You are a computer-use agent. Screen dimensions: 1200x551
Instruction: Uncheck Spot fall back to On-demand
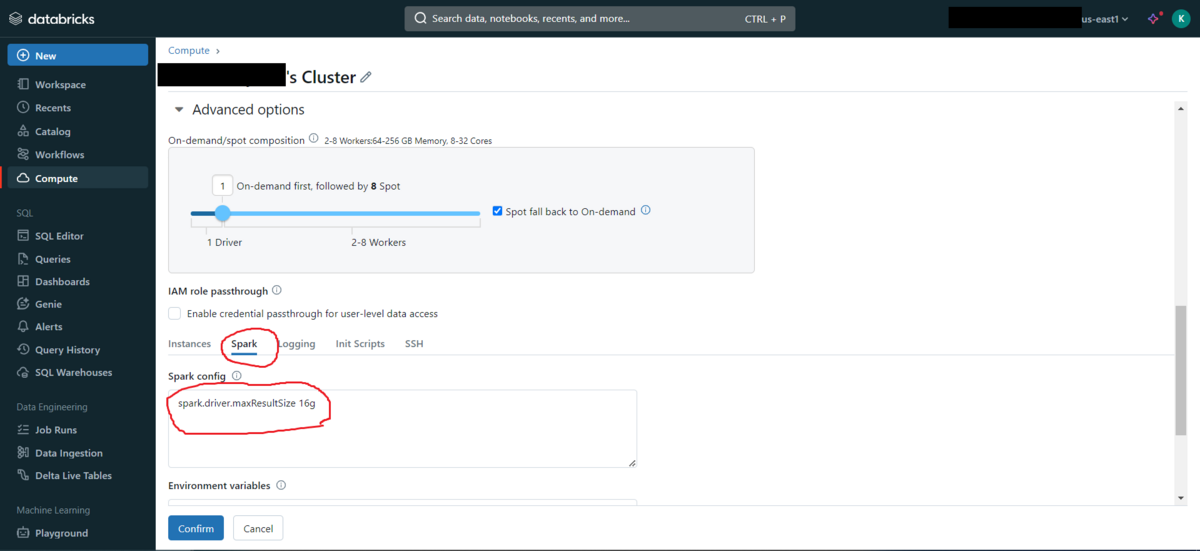pos(498,211)
